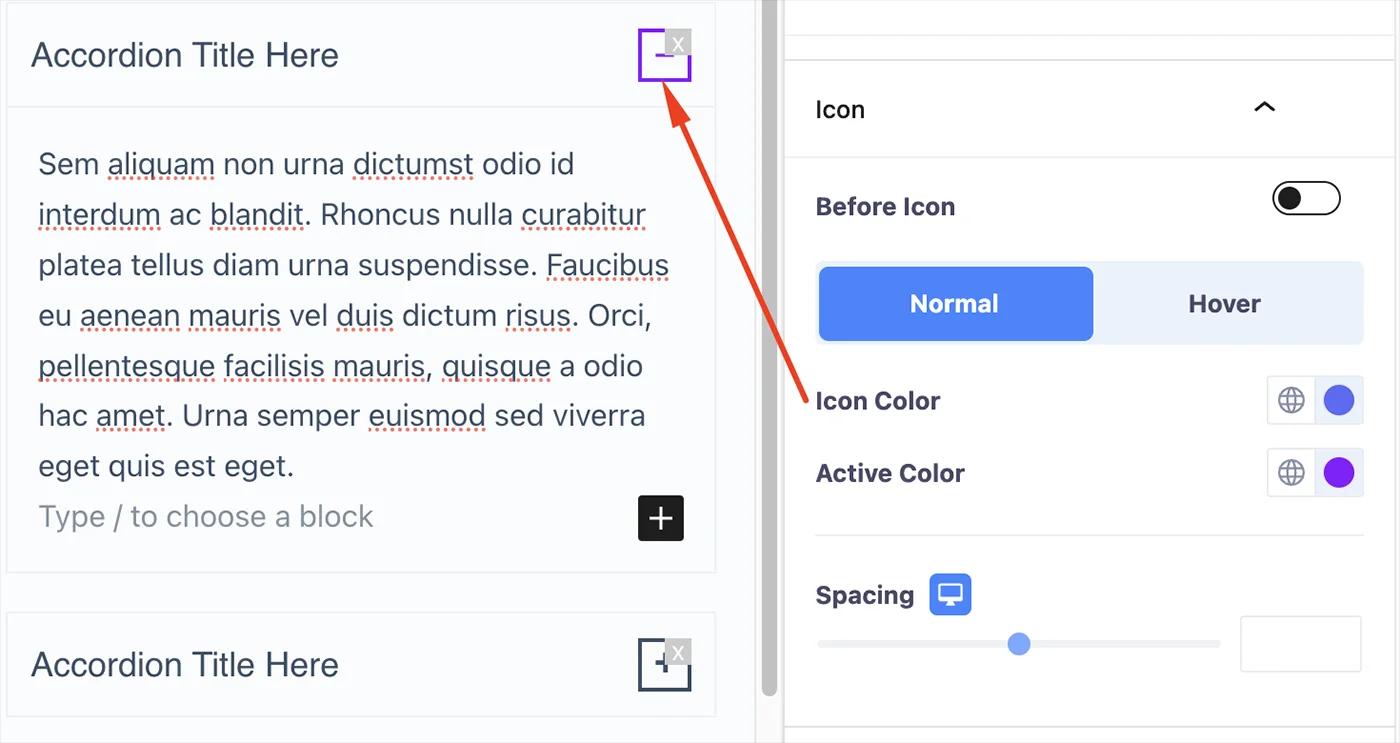Click the X marker on the first accordion icon
The height and width of the screenshot is (743, 1400).
(x=679, y=43)
